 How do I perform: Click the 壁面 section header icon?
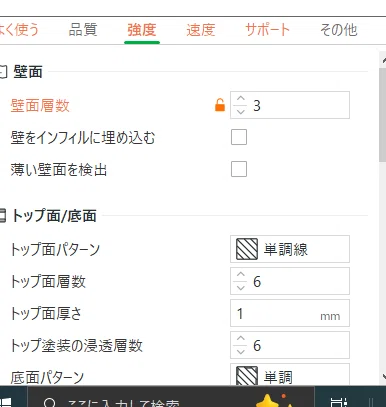(3, 72)
